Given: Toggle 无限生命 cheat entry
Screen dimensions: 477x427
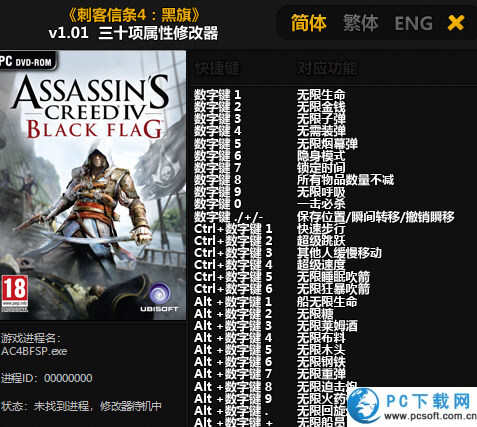Looking at the screenshot, I should pos(321,95).
